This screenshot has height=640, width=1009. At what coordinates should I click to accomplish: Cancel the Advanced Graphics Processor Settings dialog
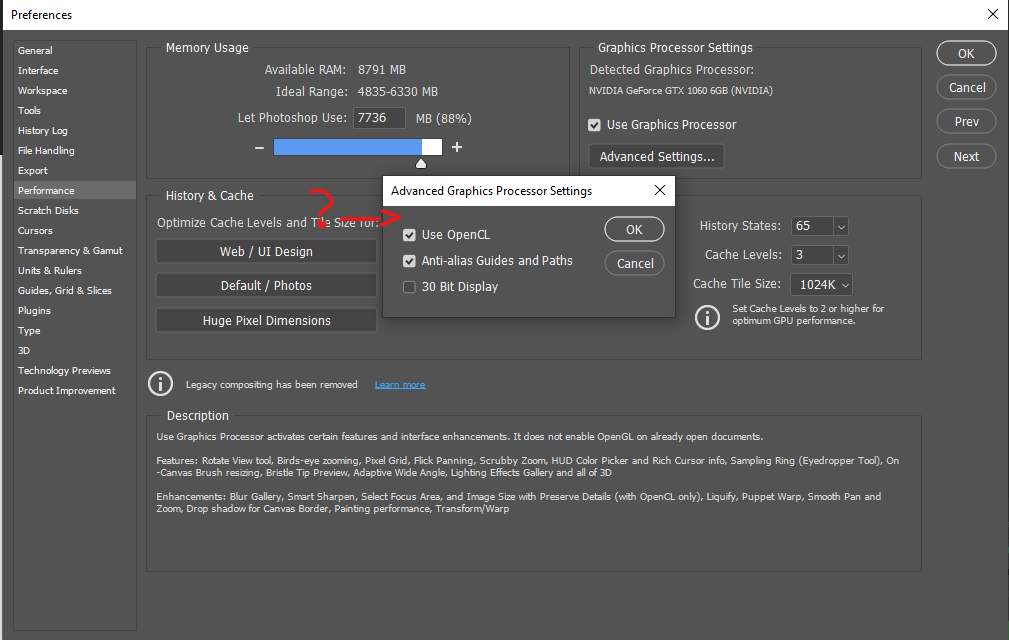[634, 263]
